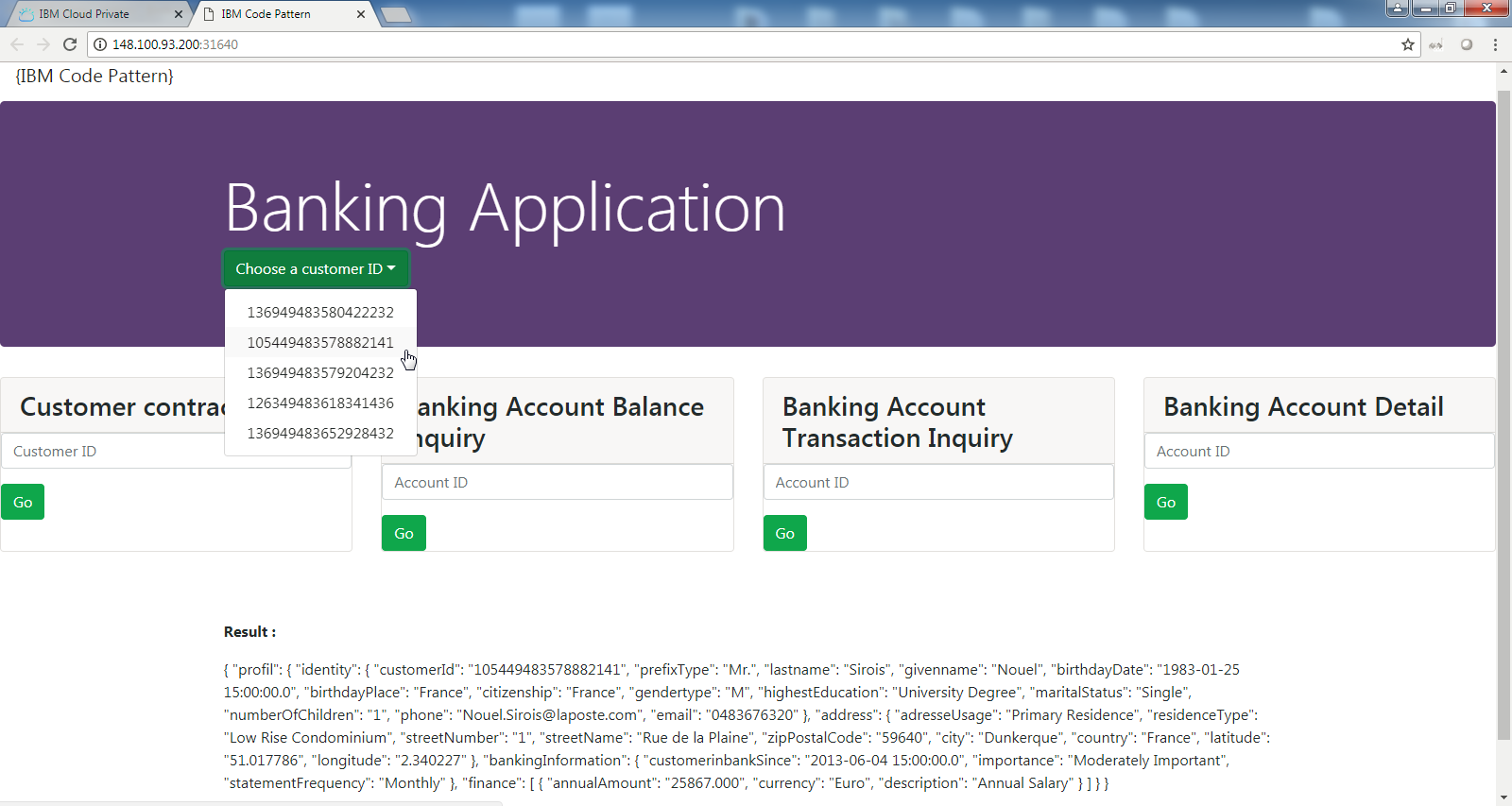Viewport: 1512px width, 806px height.
Task: Select customer ID 136949483579204232
Action: (x=320, y=372)
